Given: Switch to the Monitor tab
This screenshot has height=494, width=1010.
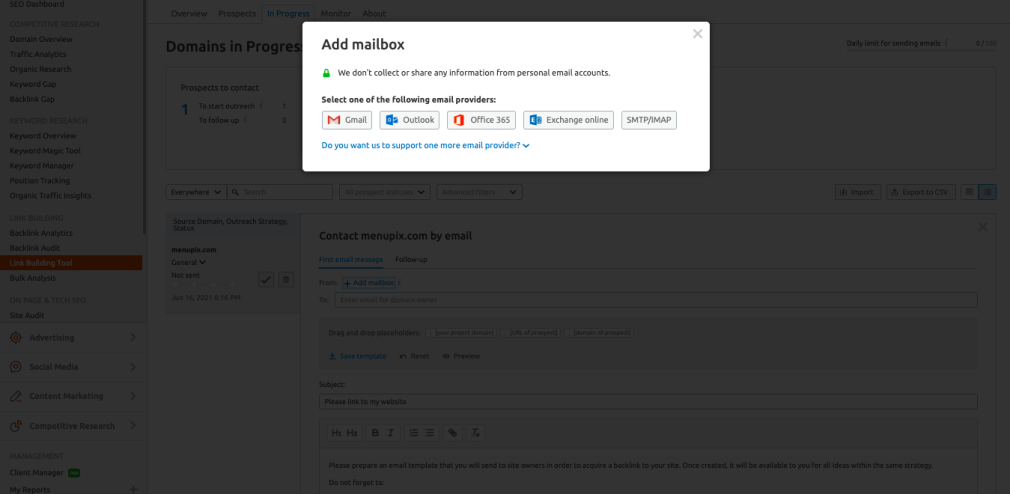Looking at the screenshot, I should (336, 13).
